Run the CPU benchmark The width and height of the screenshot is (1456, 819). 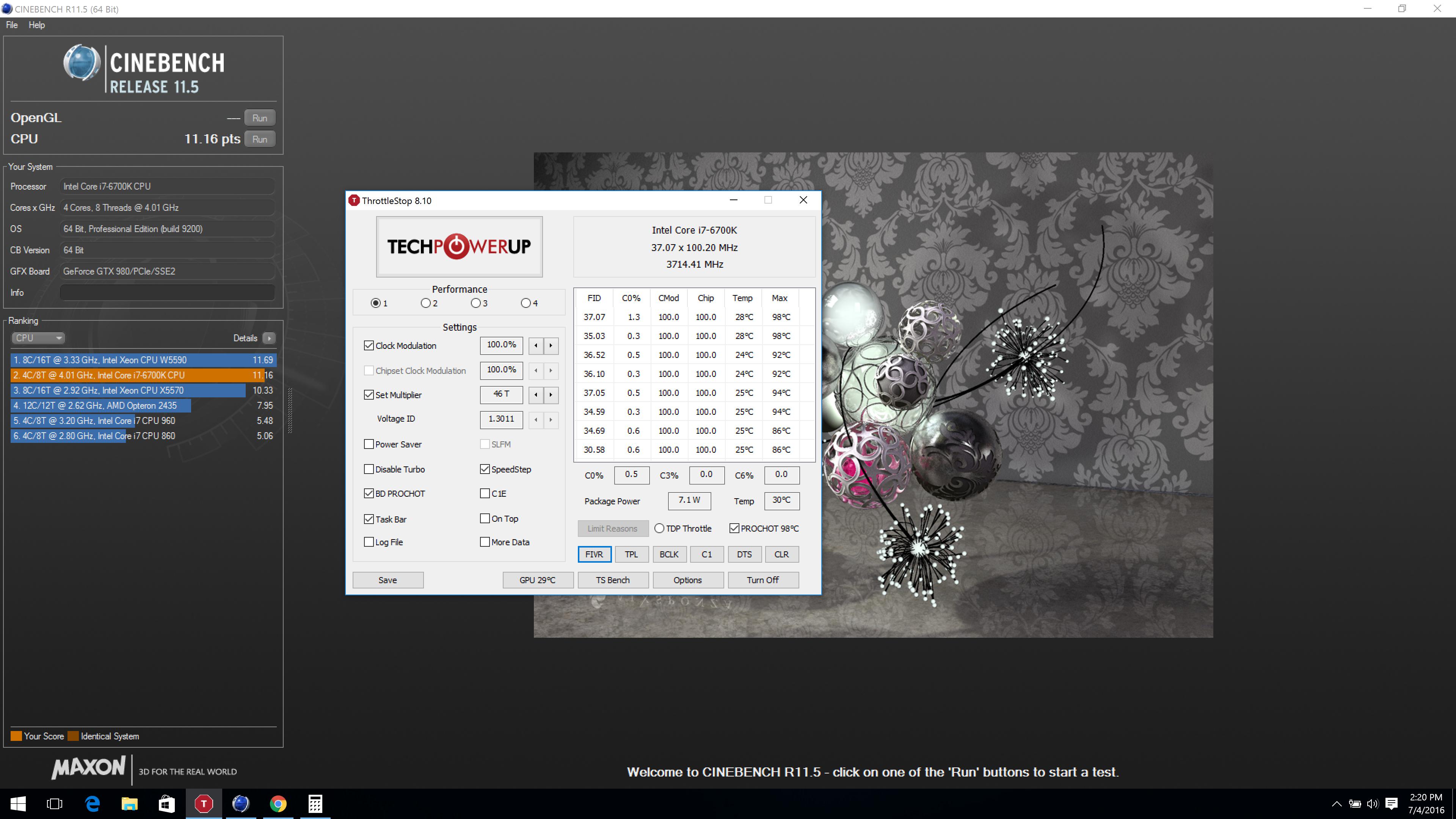[x=260, y=139]
